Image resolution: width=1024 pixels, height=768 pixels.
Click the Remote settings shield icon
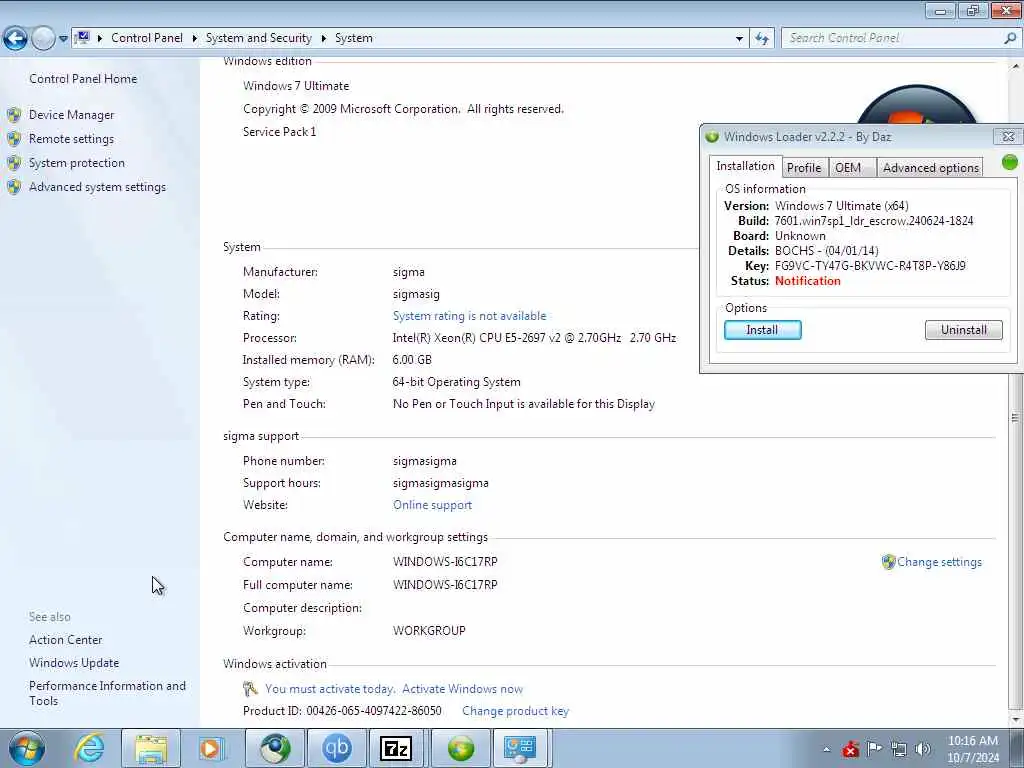(x=14, y=139)
